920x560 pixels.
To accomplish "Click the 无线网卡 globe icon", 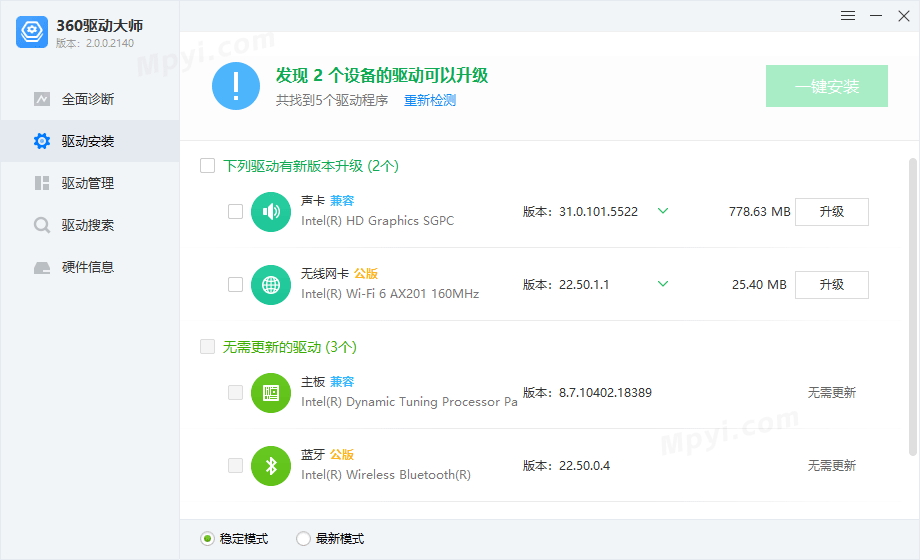I will [271, 285].
